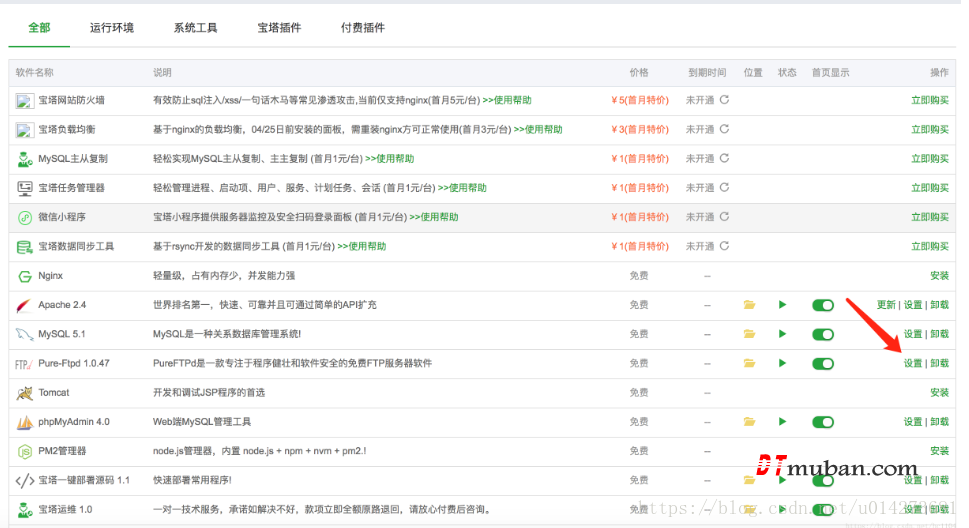Click 设置 for Pure-Ftpd 1.0.47
This screenshot has height=528, width=969.
point(912,363)
